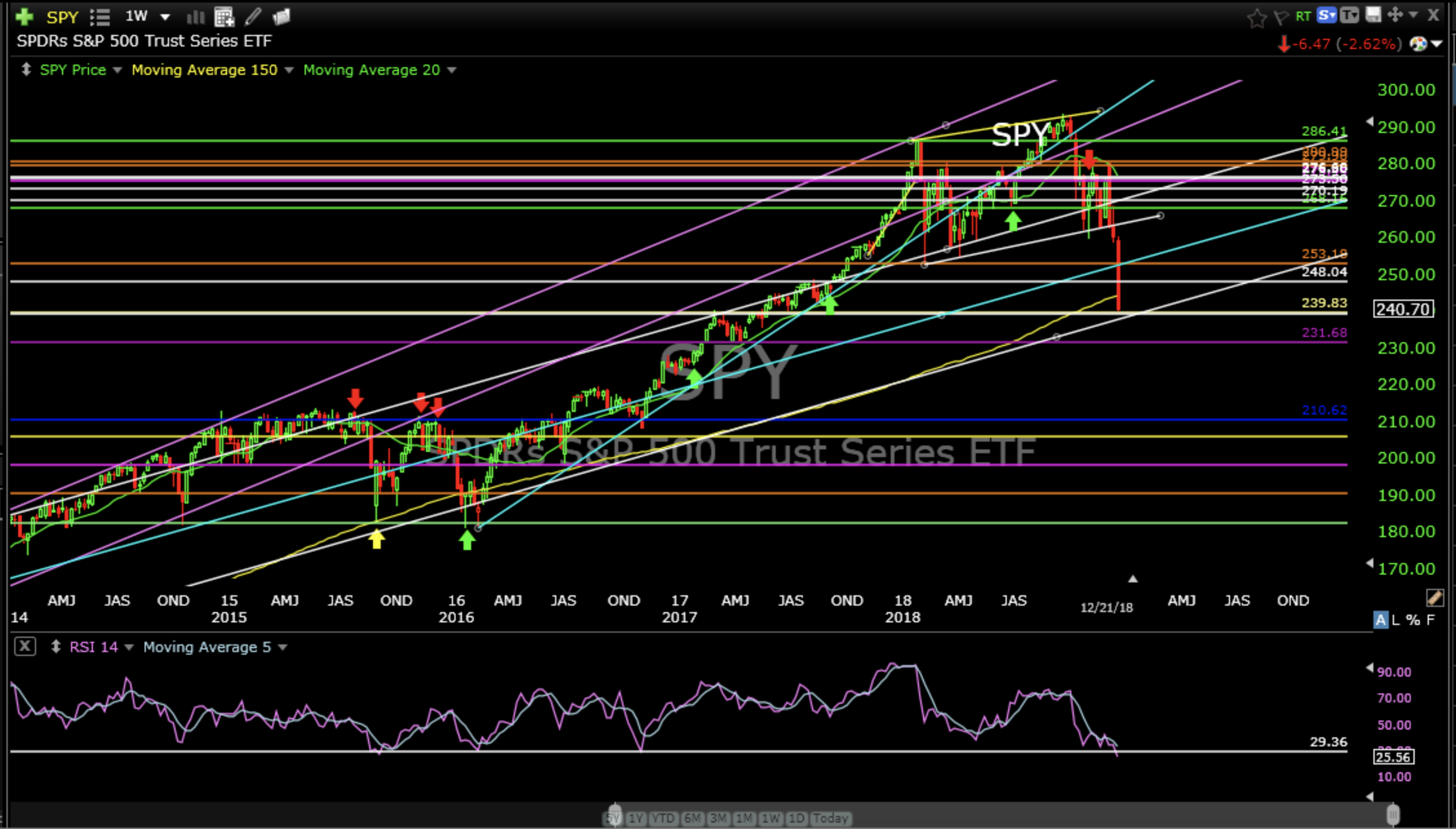Open RSI 14 indicator dropdown
This screenshot has width=1456, height=829.
click(128, 647)
